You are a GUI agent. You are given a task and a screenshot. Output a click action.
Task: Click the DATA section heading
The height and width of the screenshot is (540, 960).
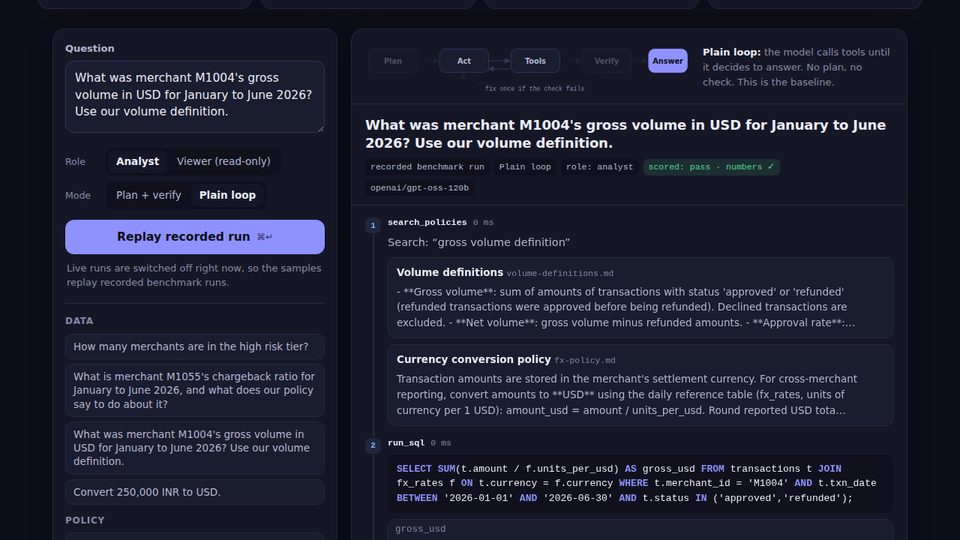pos(80,321)
